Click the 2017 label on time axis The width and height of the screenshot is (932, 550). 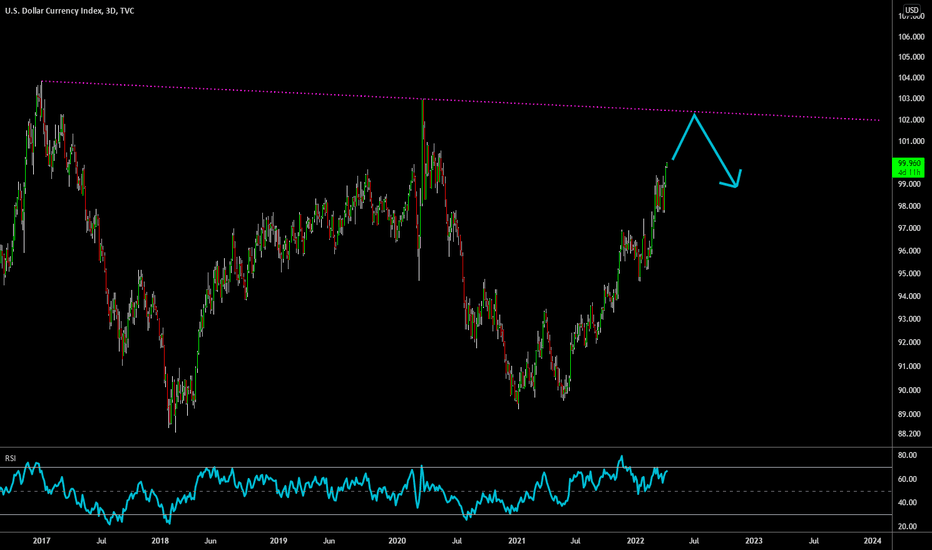(42, 540)
